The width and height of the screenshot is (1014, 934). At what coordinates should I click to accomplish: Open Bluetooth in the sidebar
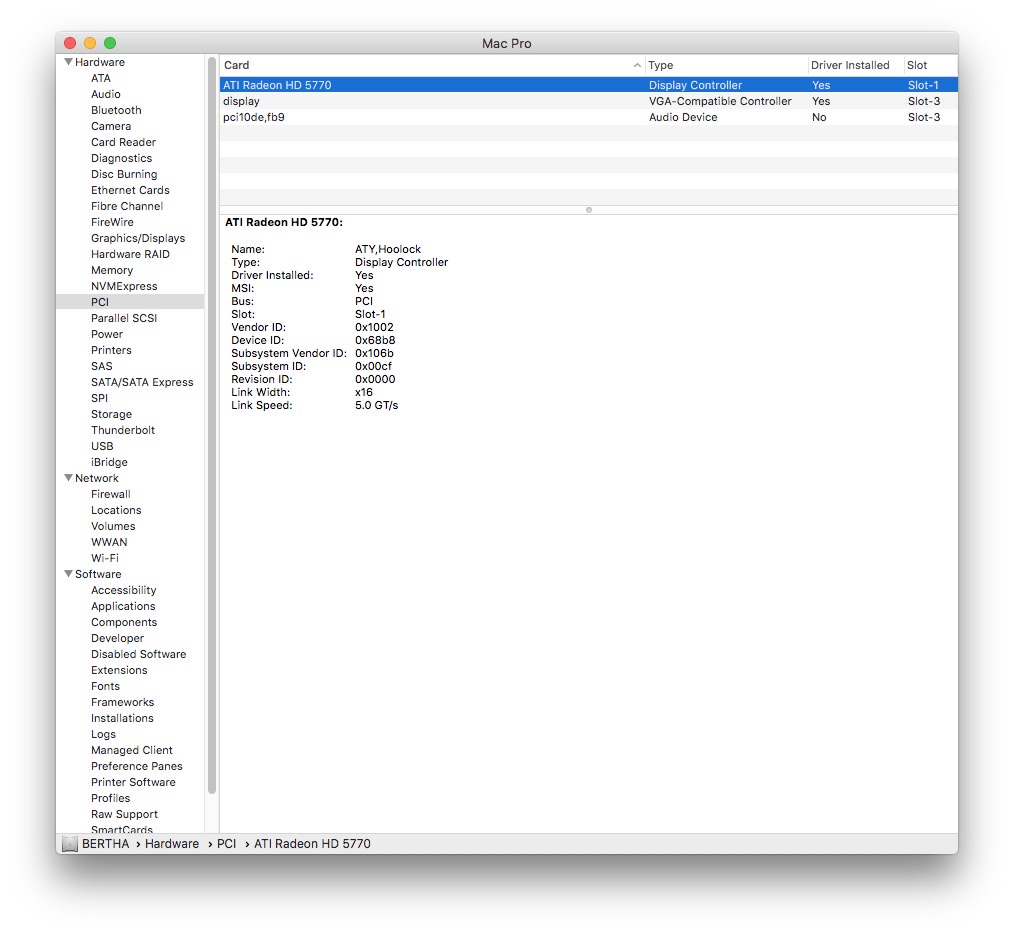tap(116, 110)
